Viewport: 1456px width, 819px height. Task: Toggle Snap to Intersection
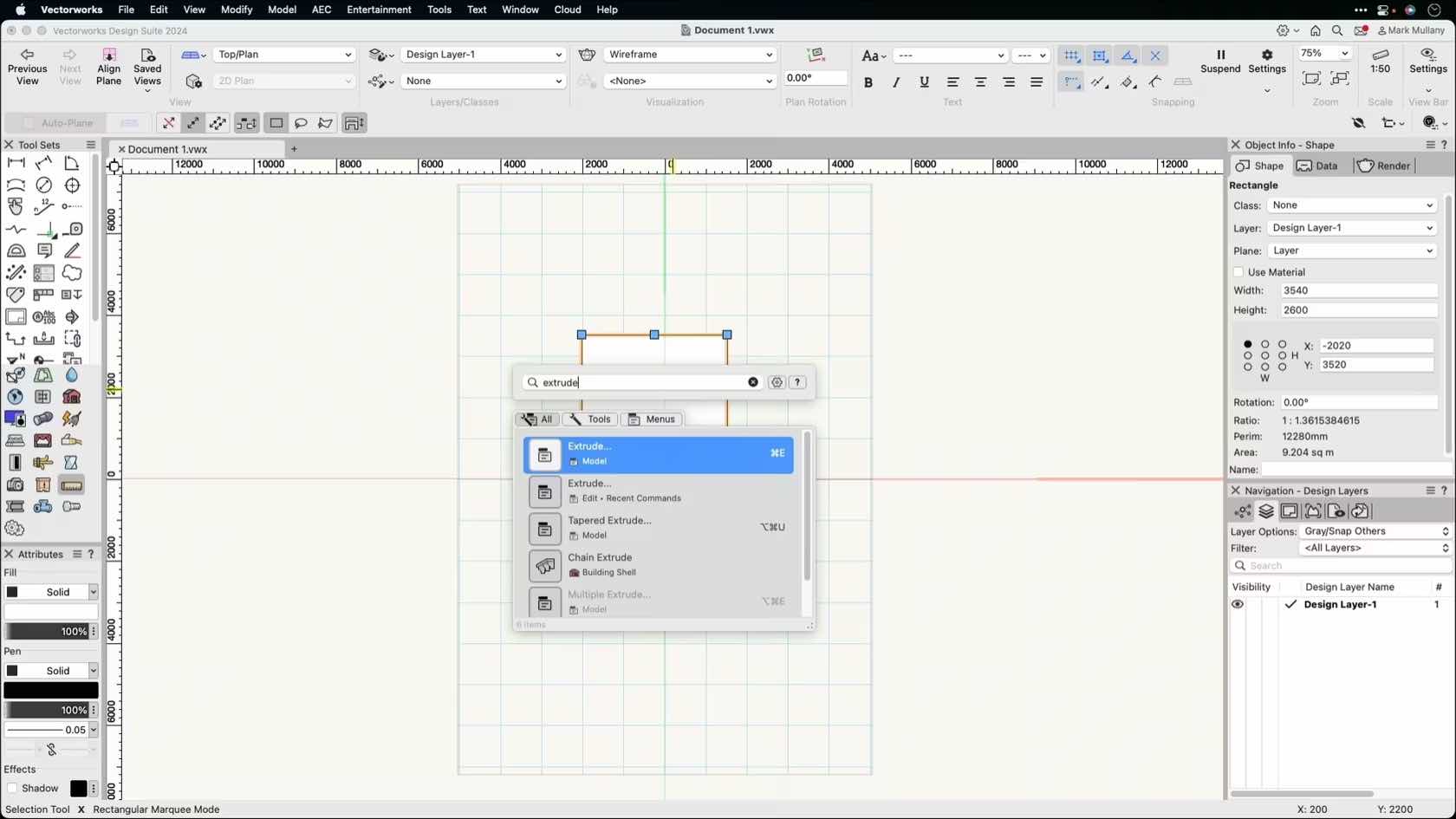pos(1155,55)
